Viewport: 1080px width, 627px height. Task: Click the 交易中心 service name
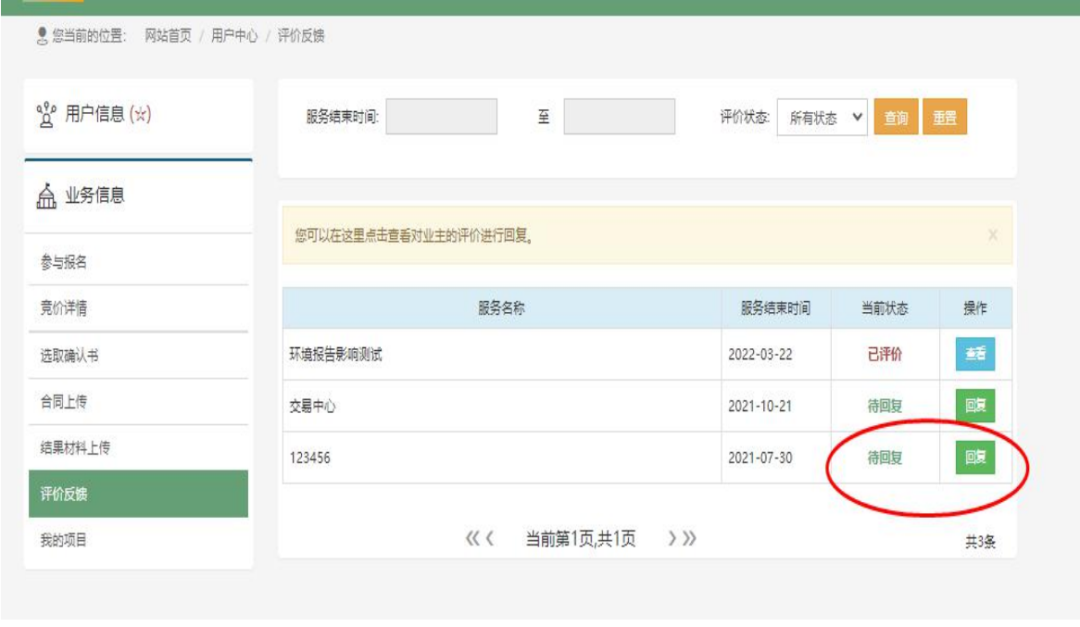click(313, 406)
